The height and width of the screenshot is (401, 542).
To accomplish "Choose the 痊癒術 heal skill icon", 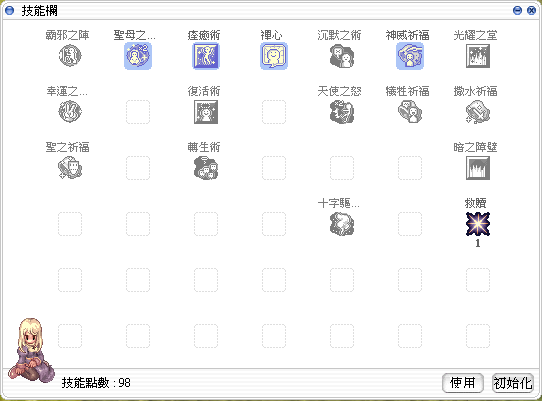I will (206, 56).
